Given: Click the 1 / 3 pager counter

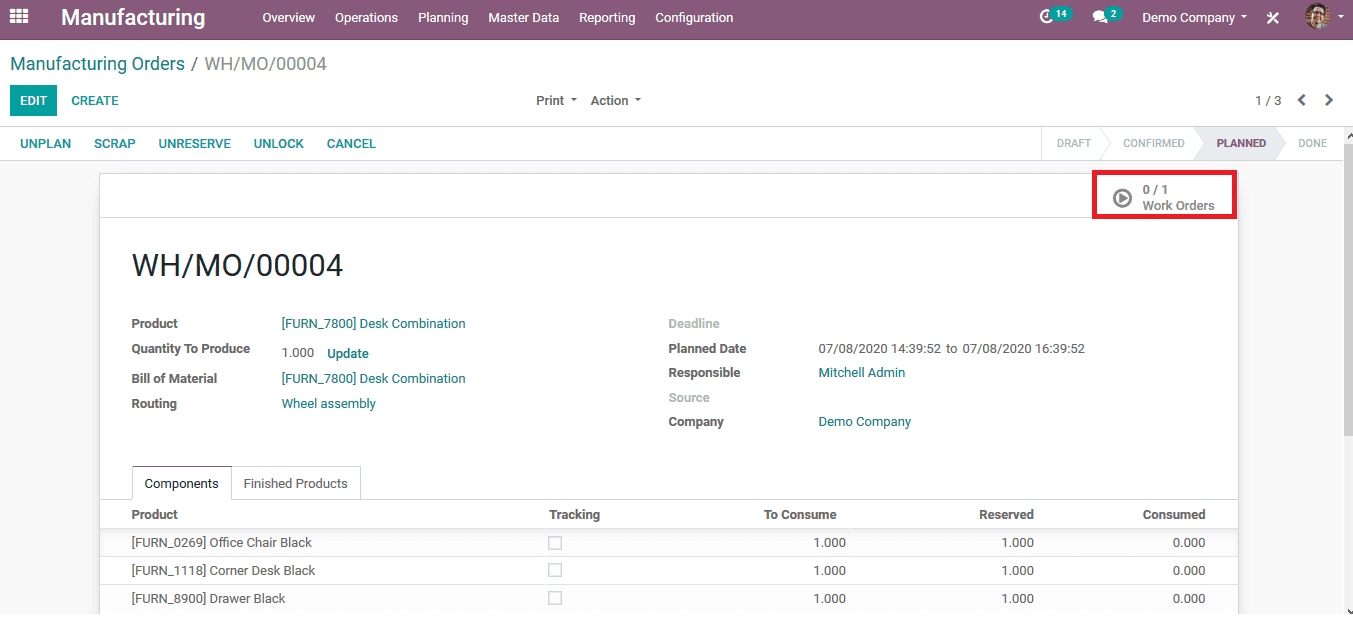Looking at the screenshot, I should [1268, 101].
